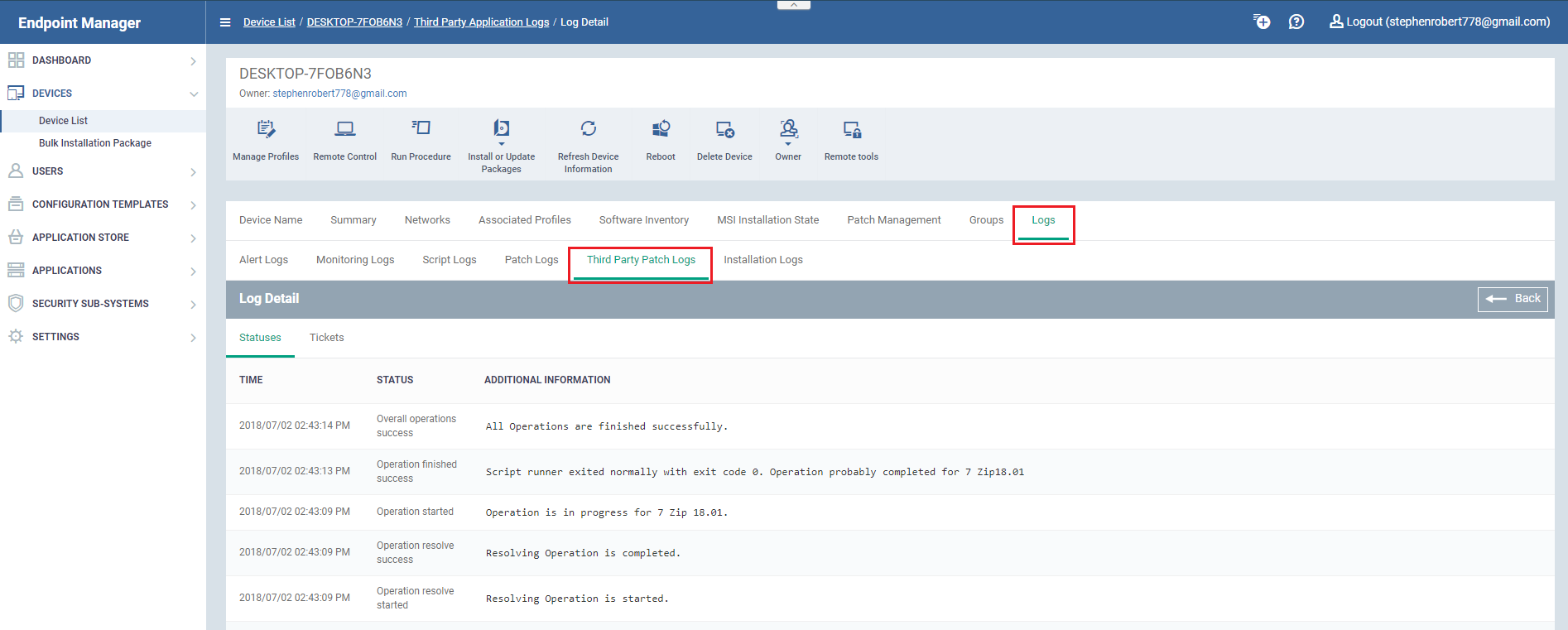Open the Script Logs sub-tab
Screen dimensions: 1568x630
coord(450,260)
